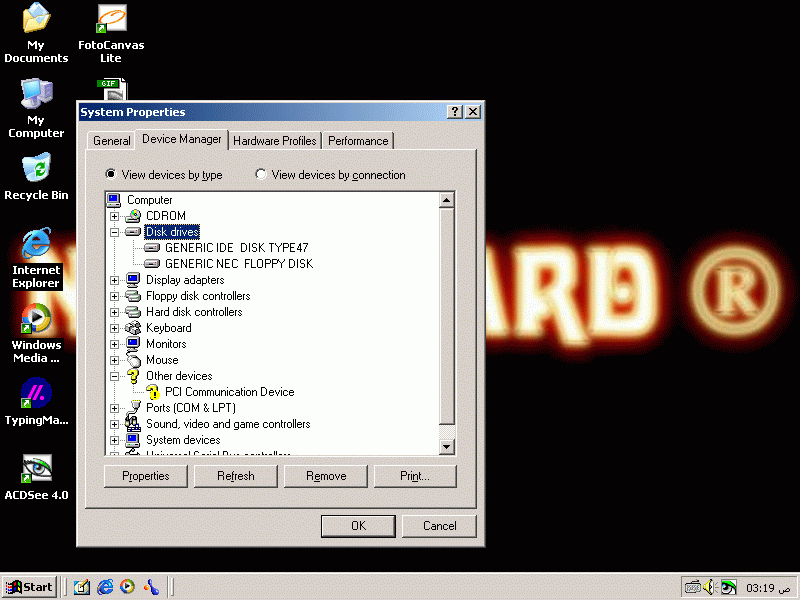The height and width of the screenshot is (600, 800).
Task: Click the Print... button
Action: [x=415, y=476]
